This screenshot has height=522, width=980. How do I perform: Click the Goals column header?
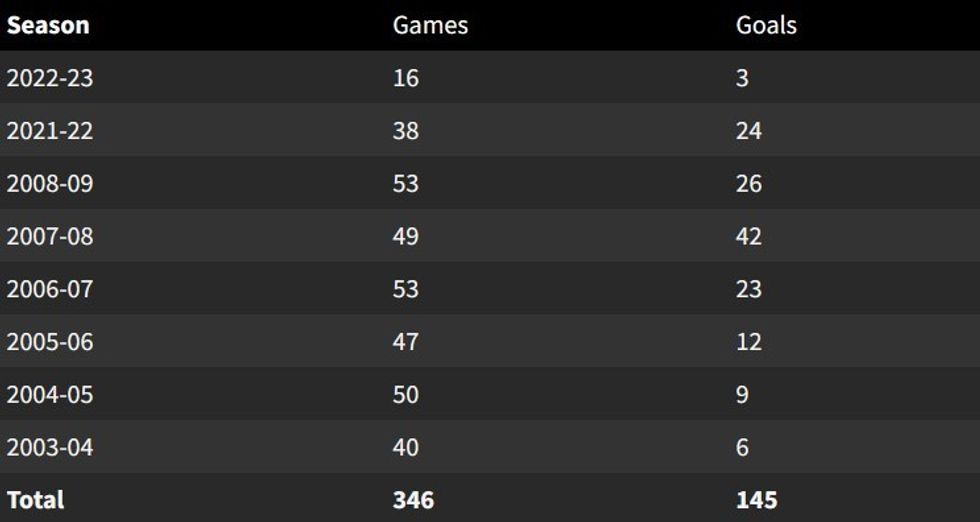766,25
